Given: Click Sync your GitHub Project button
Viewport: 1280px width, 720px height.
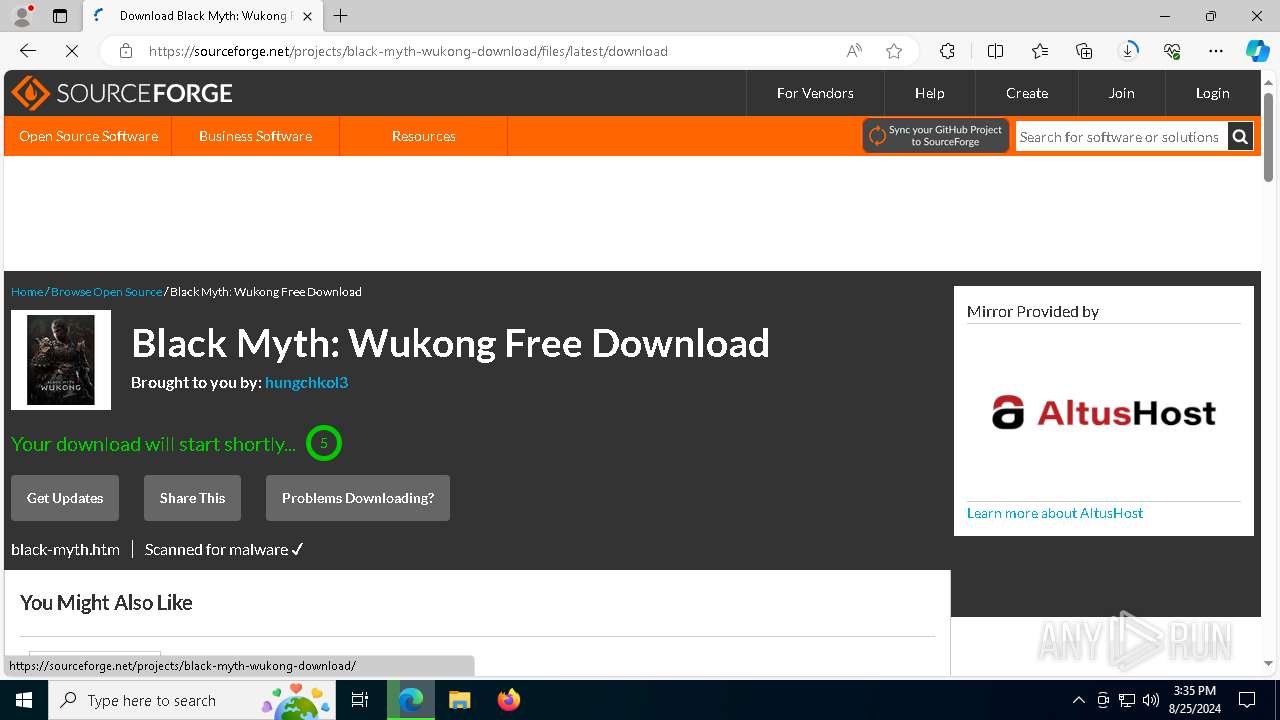Looking at the screenshot, I should pyautogui.click(x=936, y=136).
